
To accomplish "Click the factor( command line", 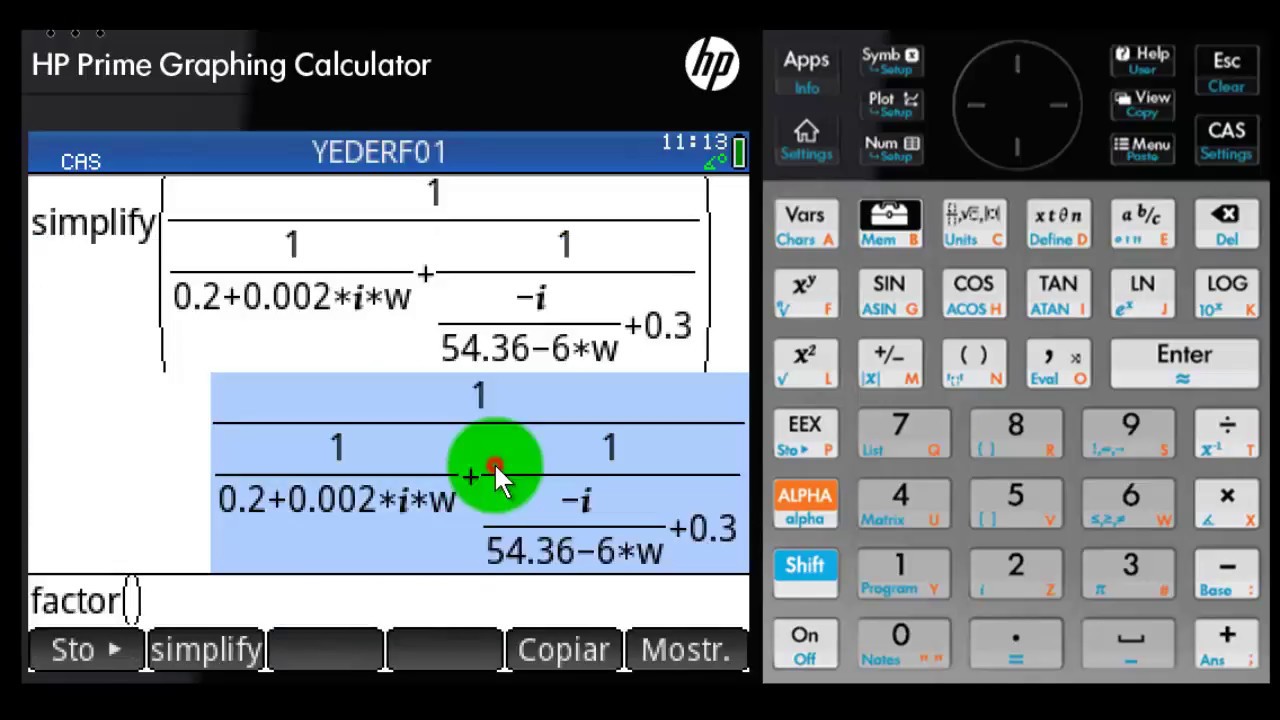I will coord(388,600).
